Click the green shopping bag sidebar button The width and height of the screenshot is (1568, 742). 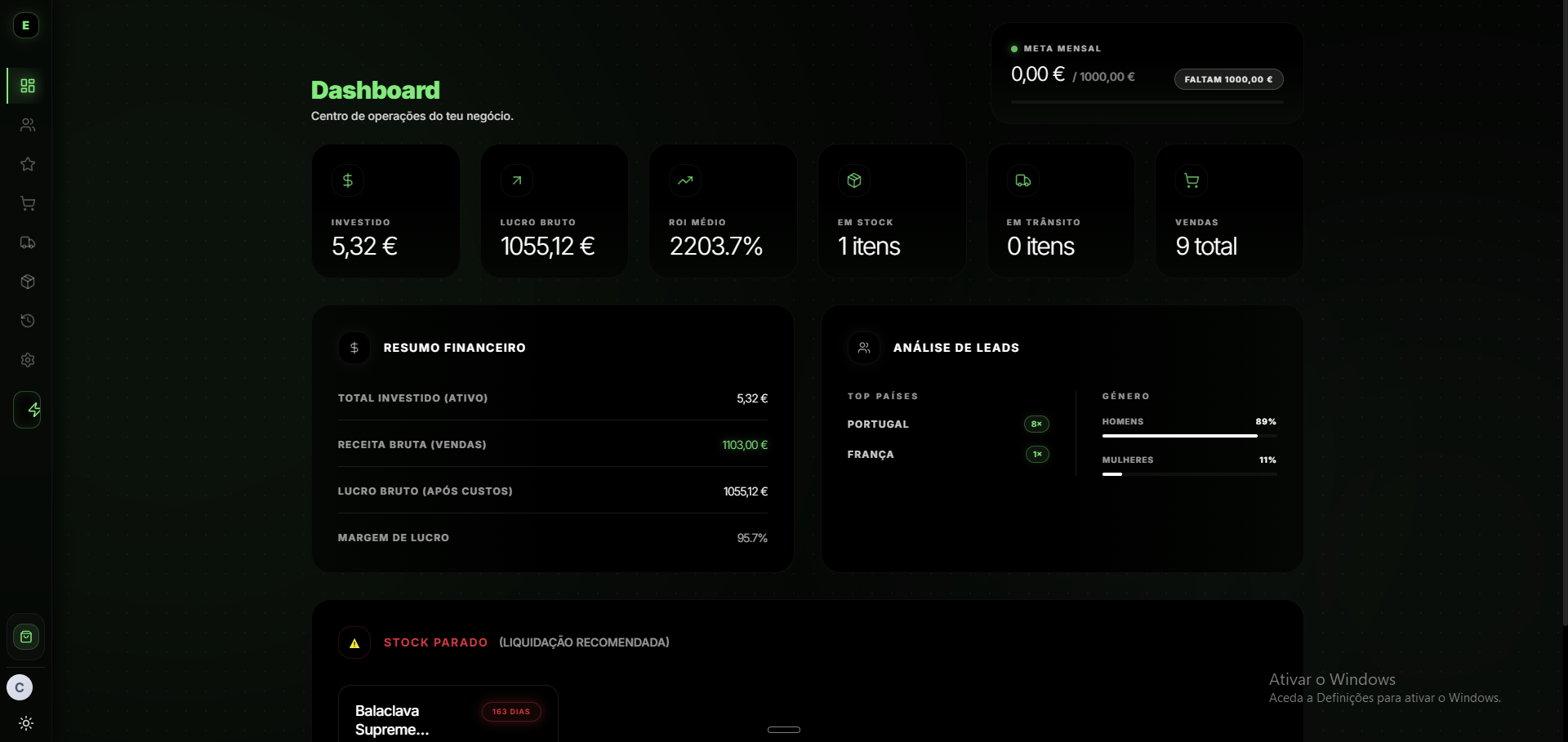point(26,637)
